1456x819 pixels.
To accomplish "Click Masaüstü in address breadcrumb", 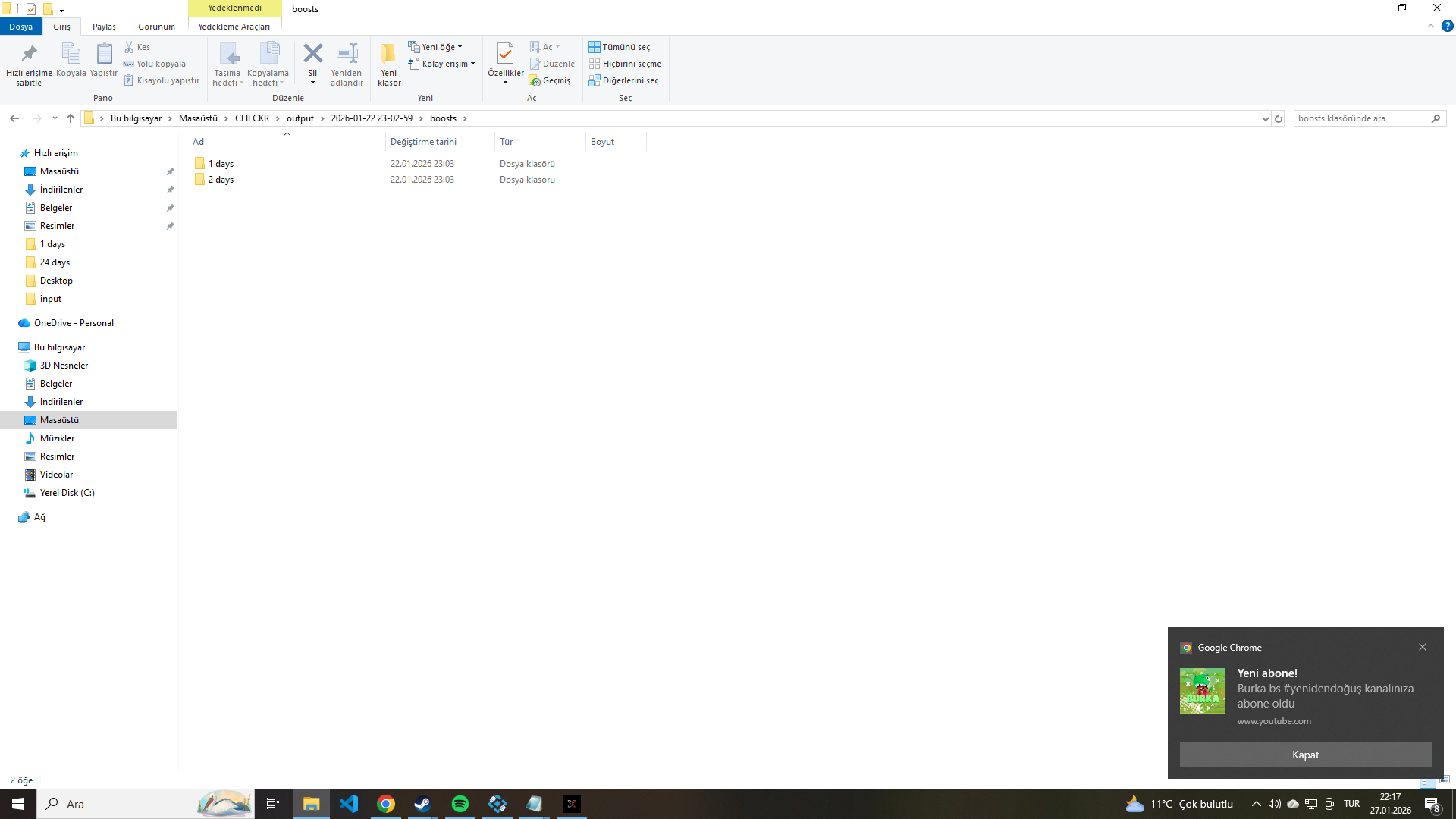I will tap(198, 118).
